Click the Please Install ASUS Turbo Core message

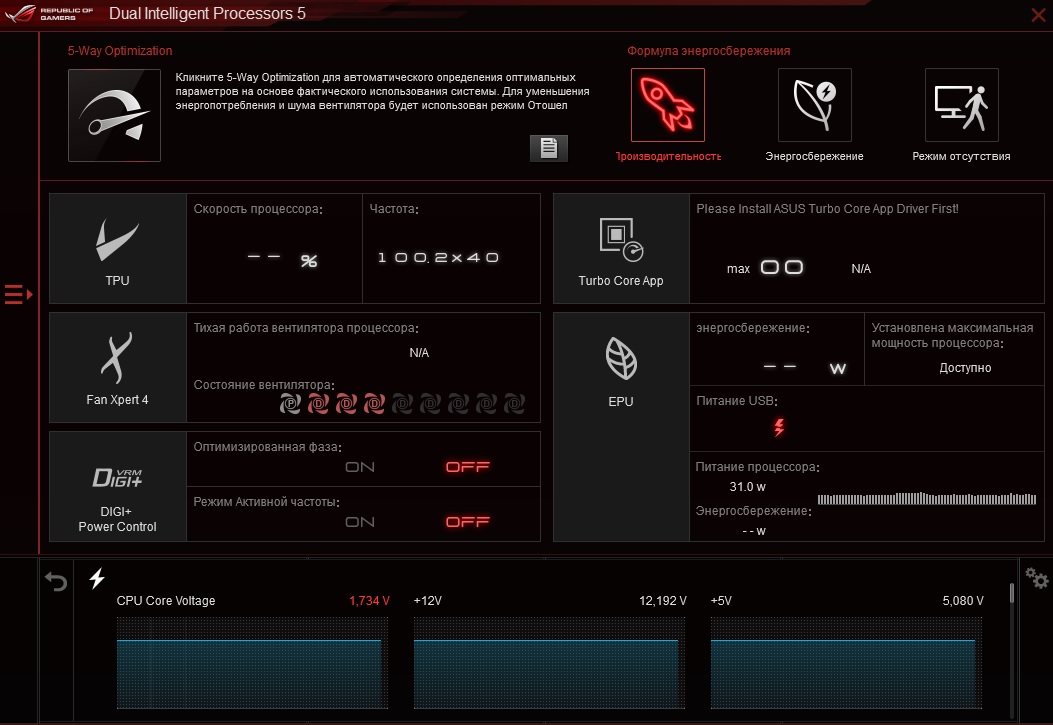coord(827,209)
